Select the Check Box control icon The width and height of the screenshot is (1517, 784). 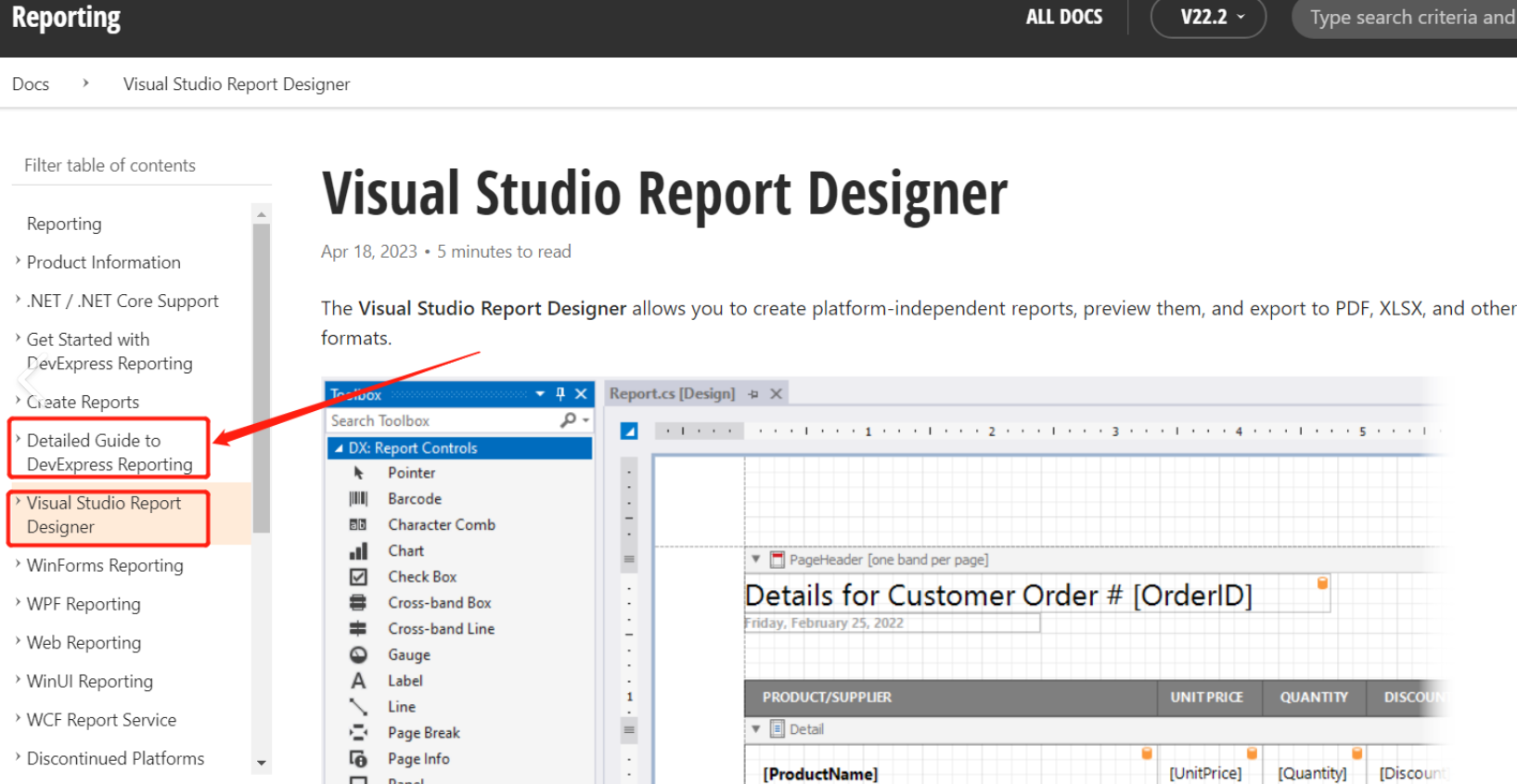[358, 577]
